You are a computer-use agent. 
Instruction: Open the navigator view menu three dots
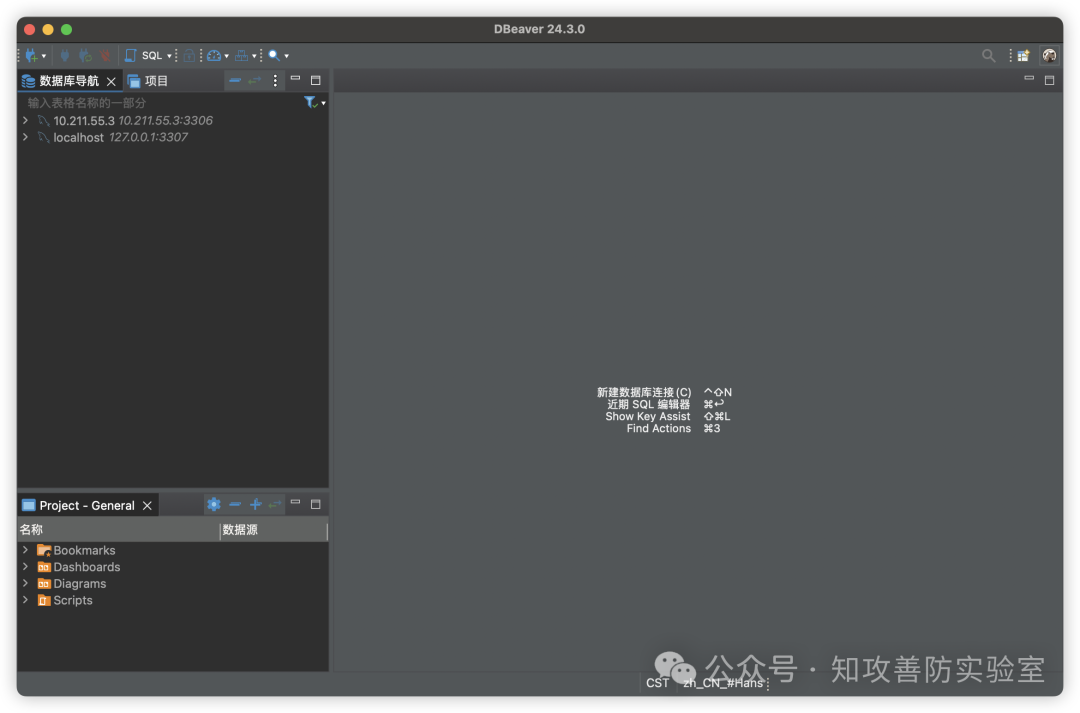(x=275, y=81)
